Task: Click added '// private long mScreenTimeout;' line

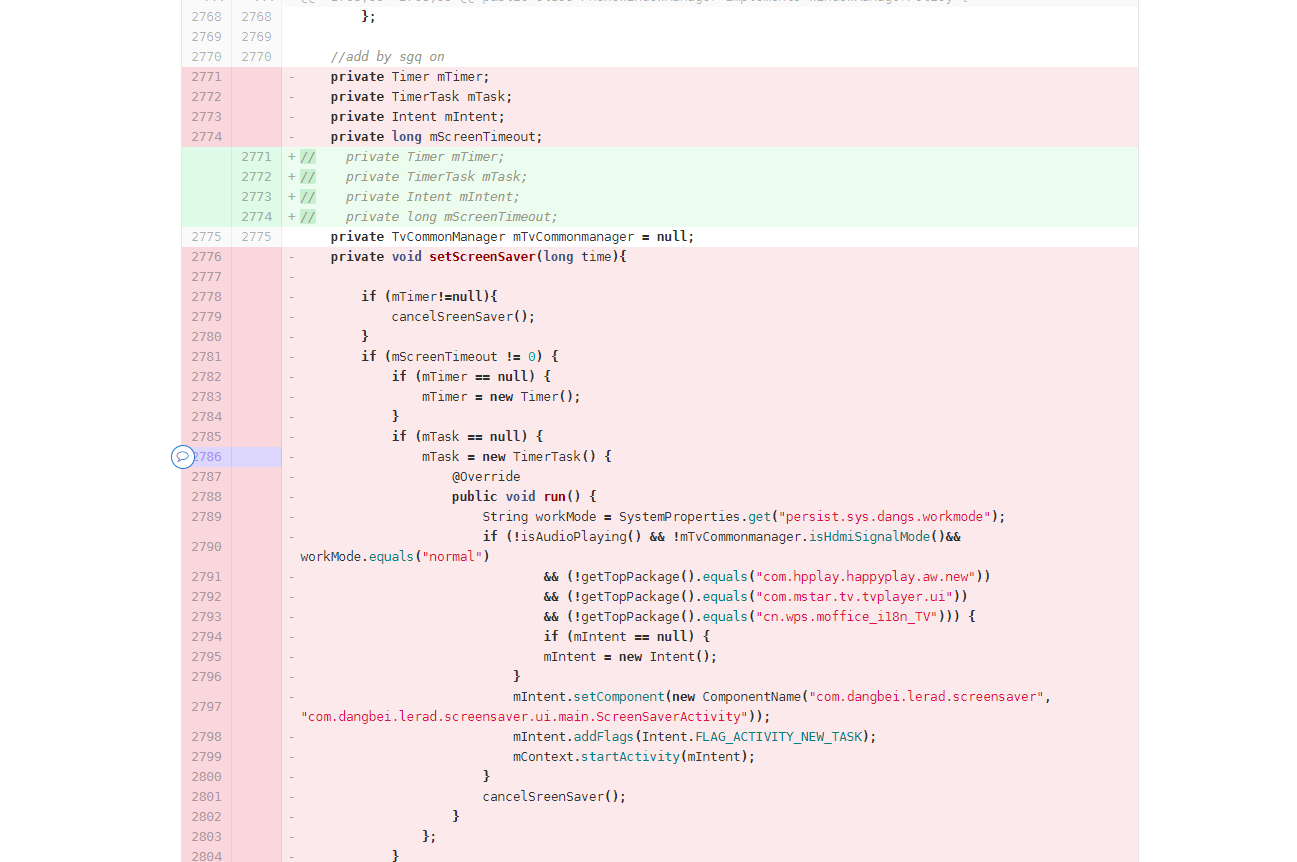Action: coord(429,217)
